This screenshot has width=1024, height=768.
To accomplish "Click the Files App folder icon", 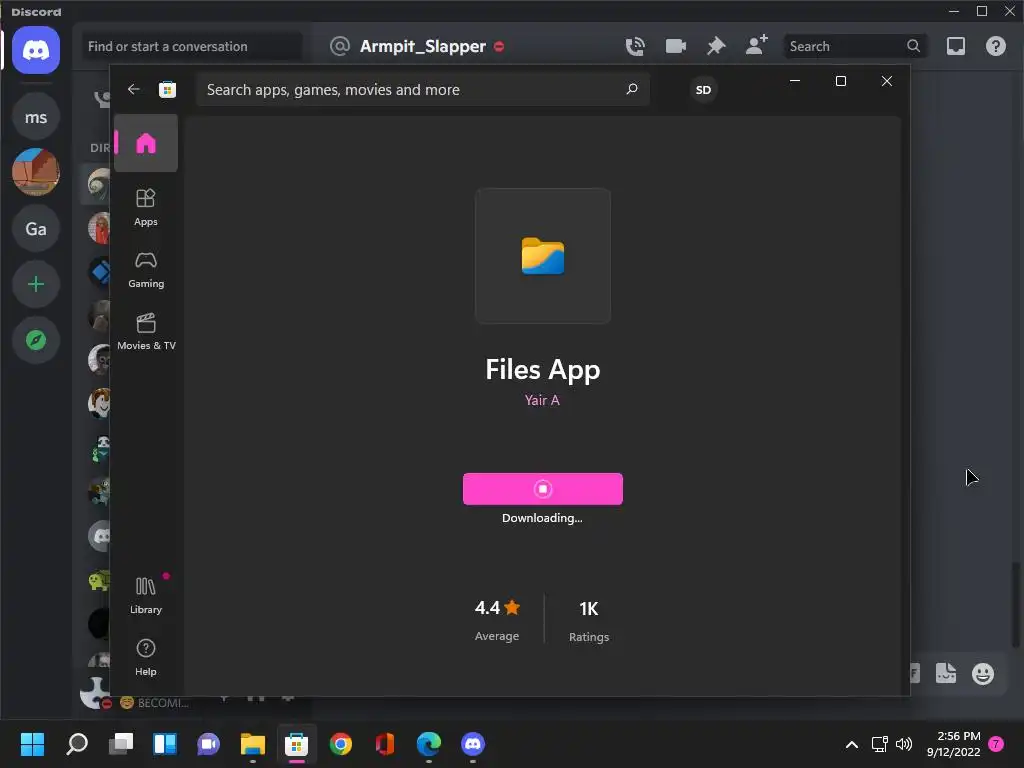I will click(543, 256).
